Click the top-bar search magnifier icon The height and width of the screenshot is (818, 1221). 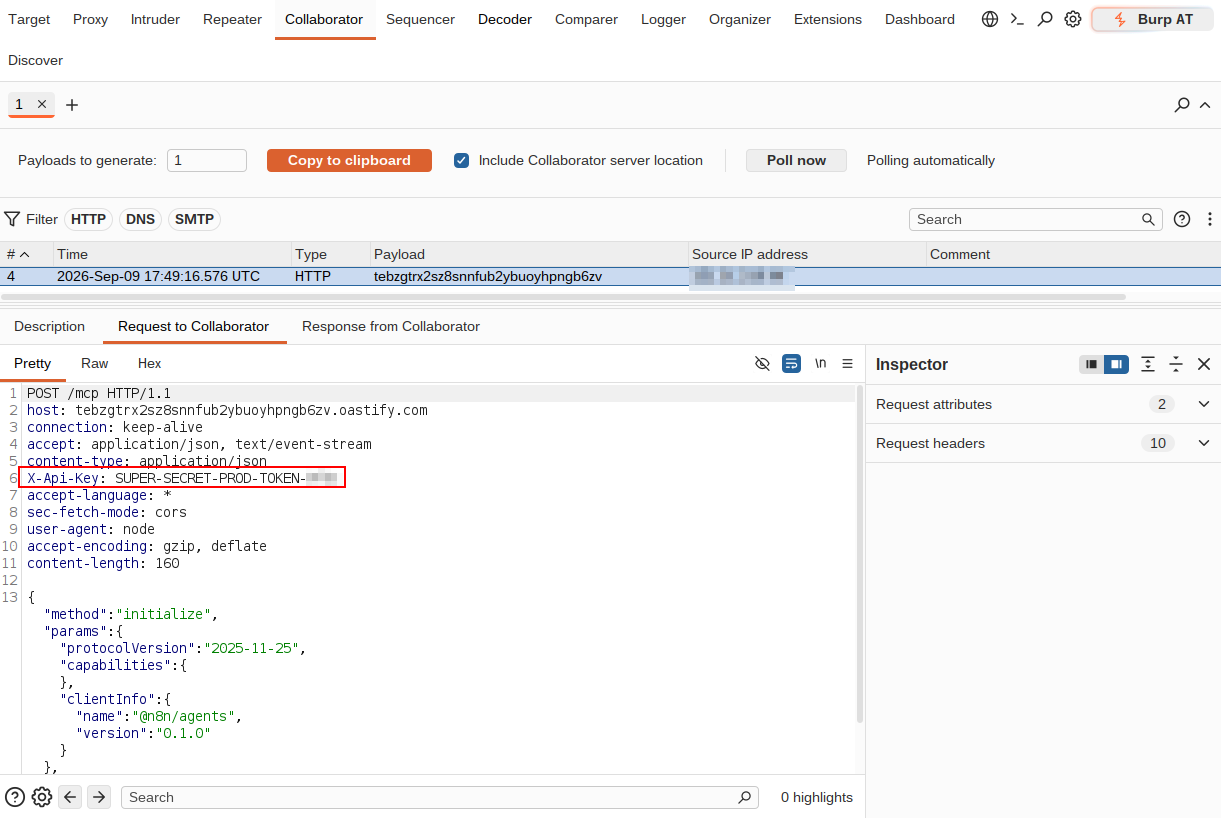click(x=1045, y=19)
